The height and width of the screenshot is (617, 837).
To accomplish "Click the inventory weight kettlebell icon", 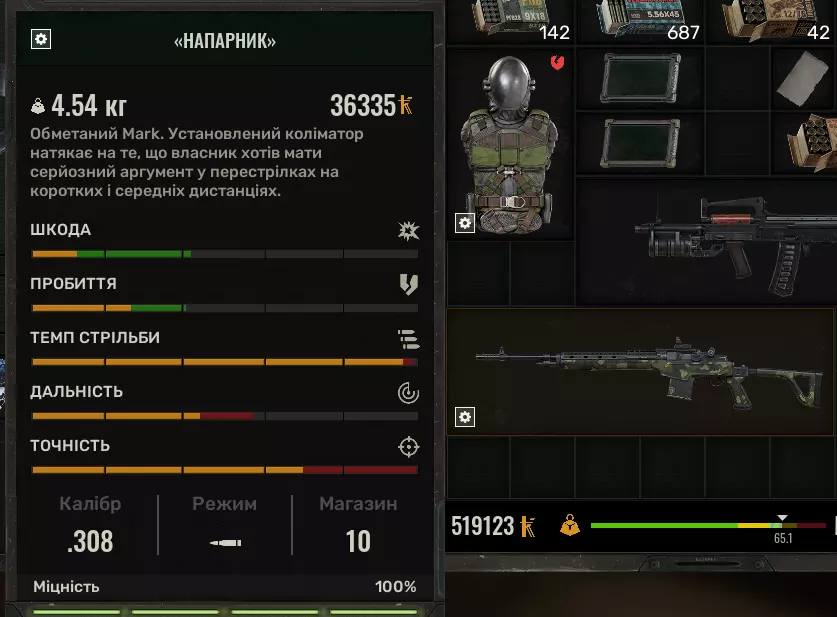I will point(570,525).
